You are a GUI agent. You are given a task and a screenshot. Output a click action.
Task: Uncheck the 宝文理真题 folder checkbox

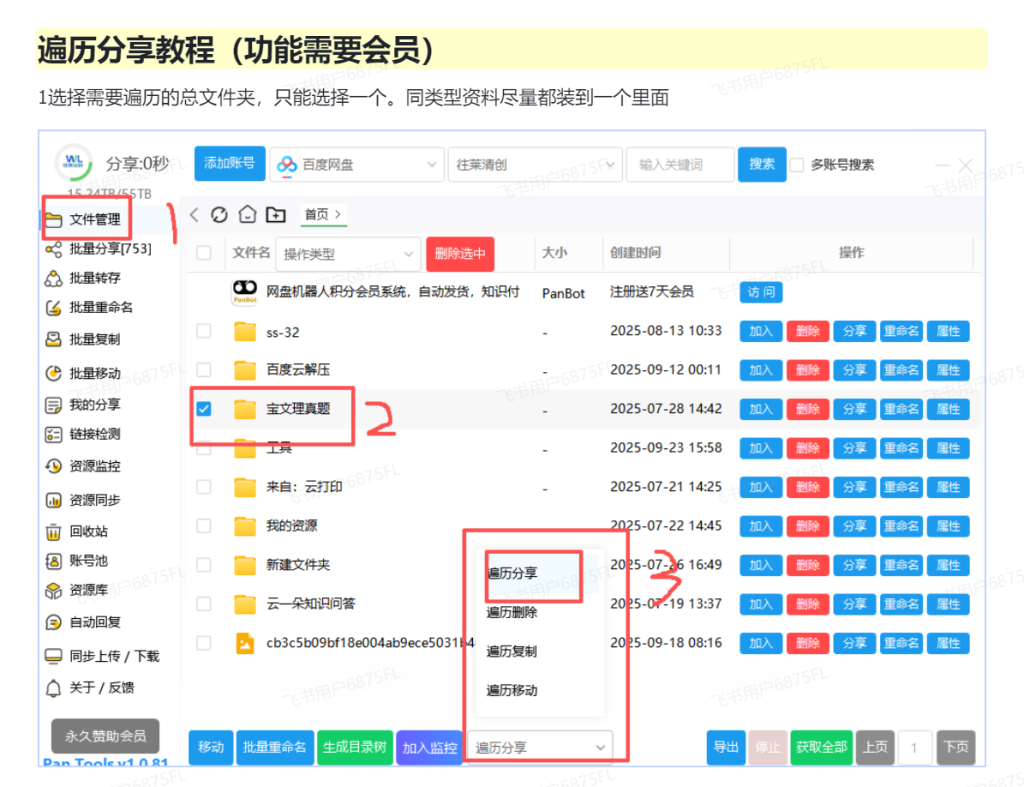[204, 409]
